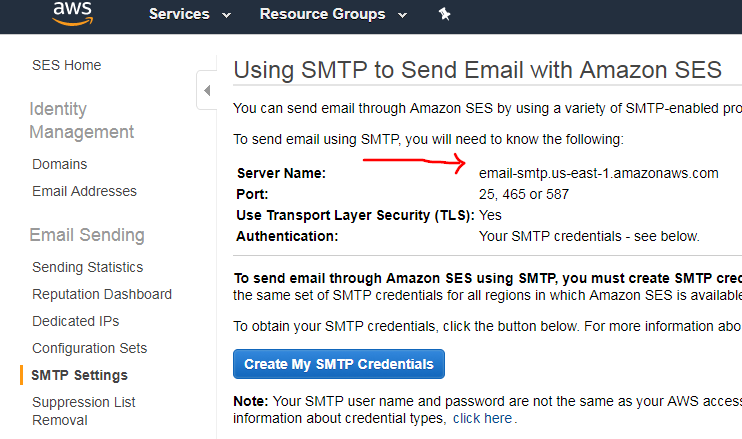Image resolution: width=742 pixels, height=439 pixels.
Task: Open Domains under Identity Management
Action: tap(60, 164)
